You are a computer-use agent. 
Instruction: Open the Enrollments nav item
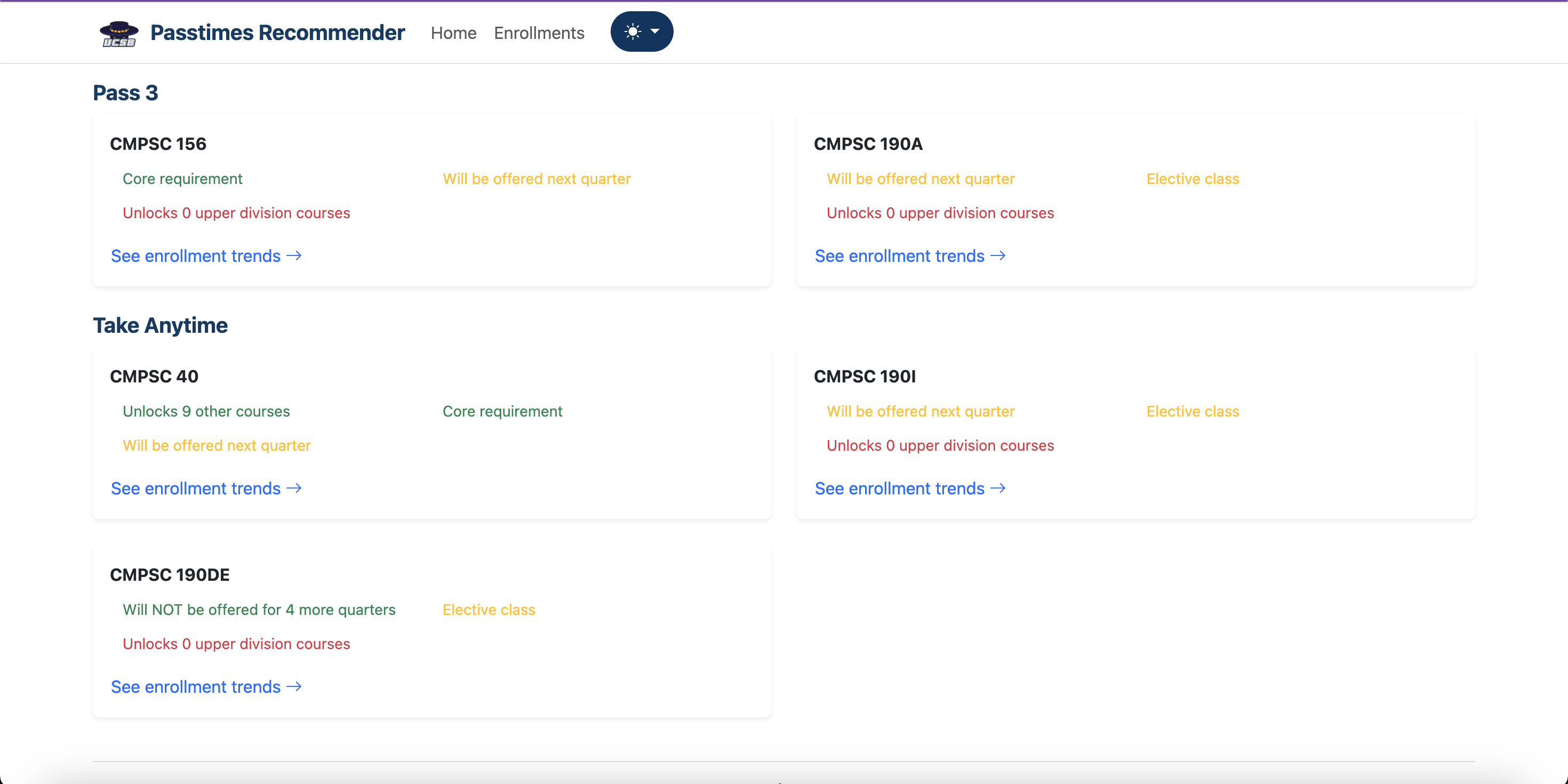[x=539, y=33]
